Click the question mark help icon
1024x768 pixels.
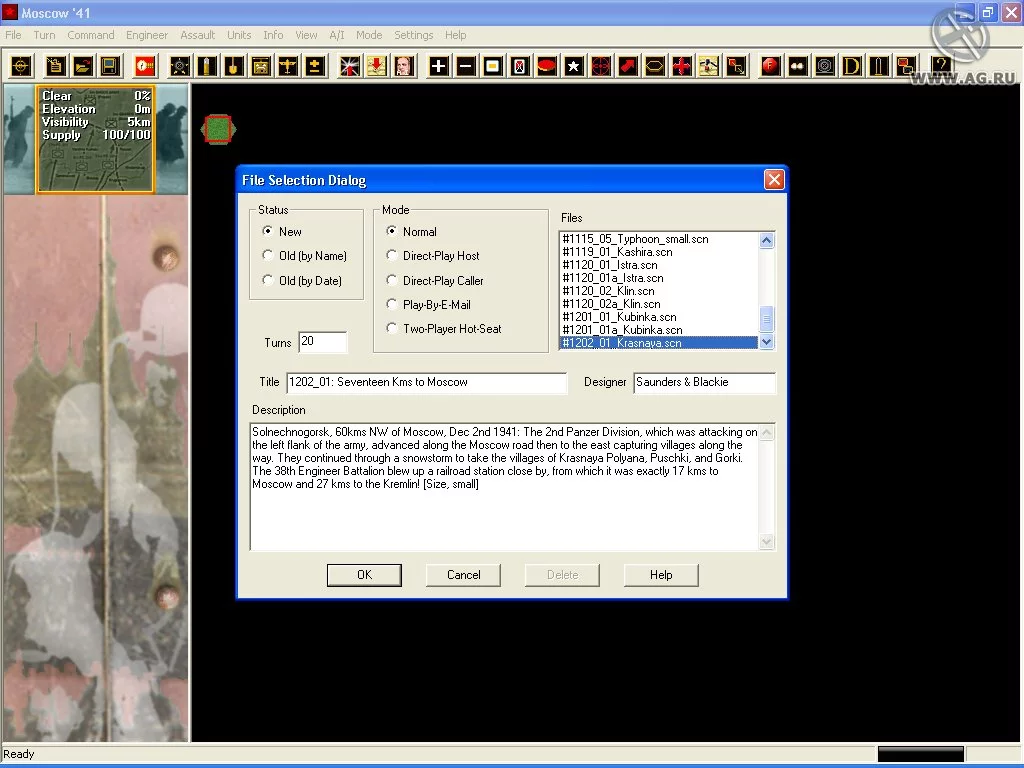pyautogui.click(x=940, y=66)
